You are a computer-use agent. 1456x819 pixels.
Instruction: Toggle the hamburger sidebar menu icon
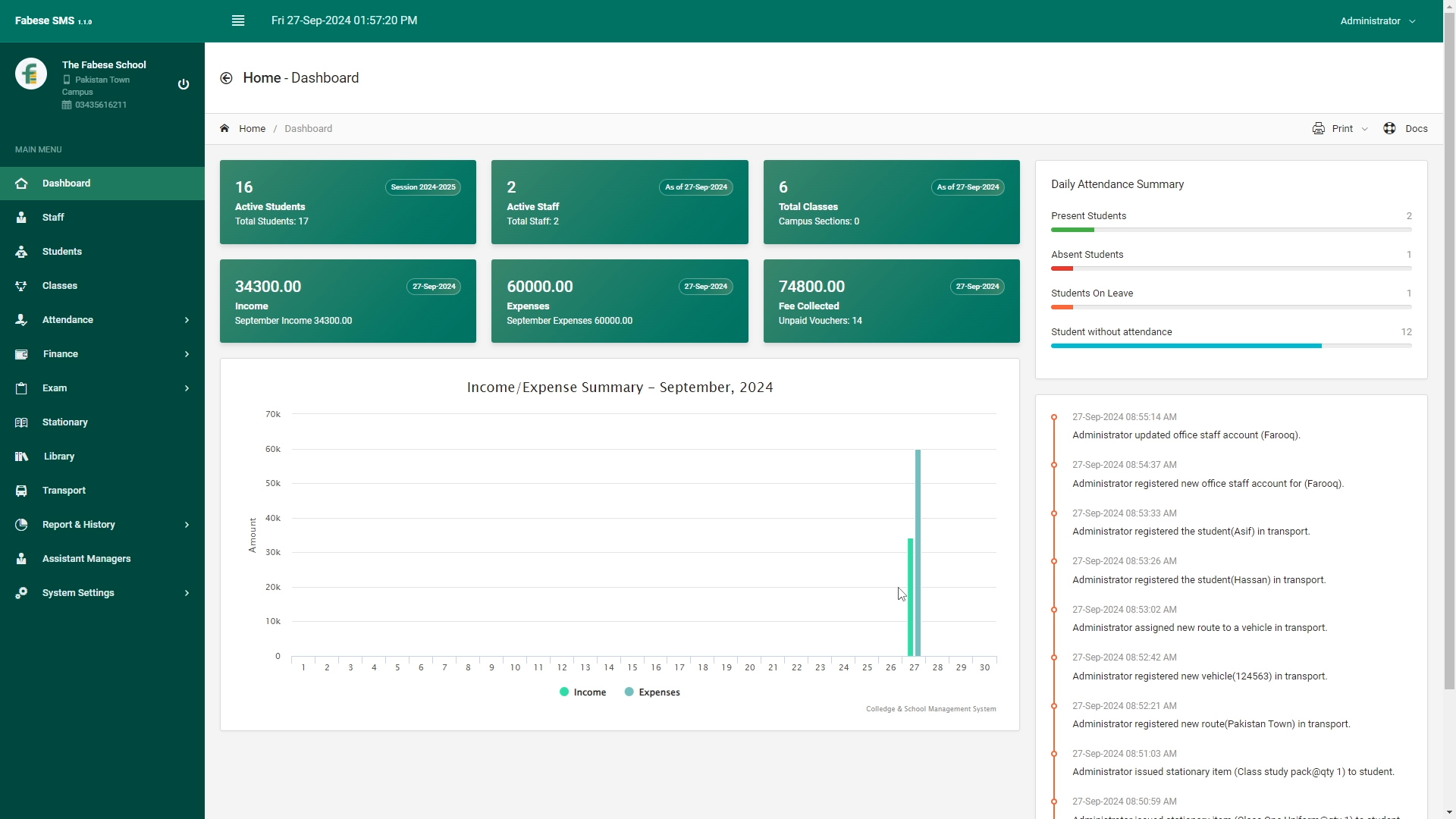click(238, 20)
